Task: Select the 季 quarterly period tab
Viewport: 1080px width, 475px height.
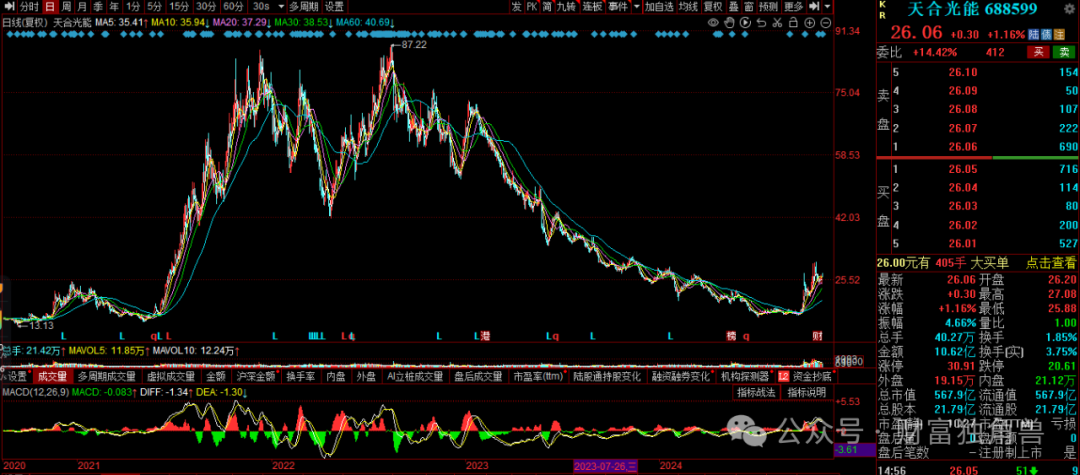Action: tap(98, 6)
